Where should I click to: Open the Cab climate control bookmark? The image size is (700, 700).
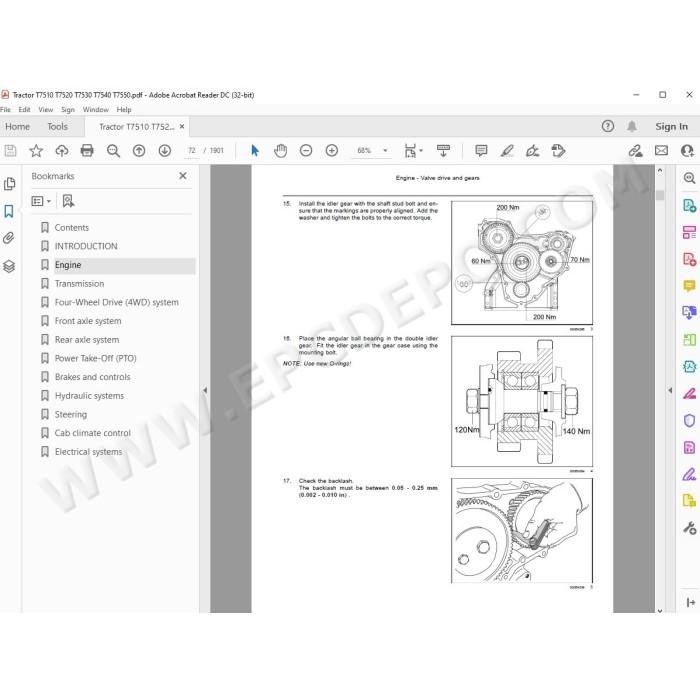92,433
